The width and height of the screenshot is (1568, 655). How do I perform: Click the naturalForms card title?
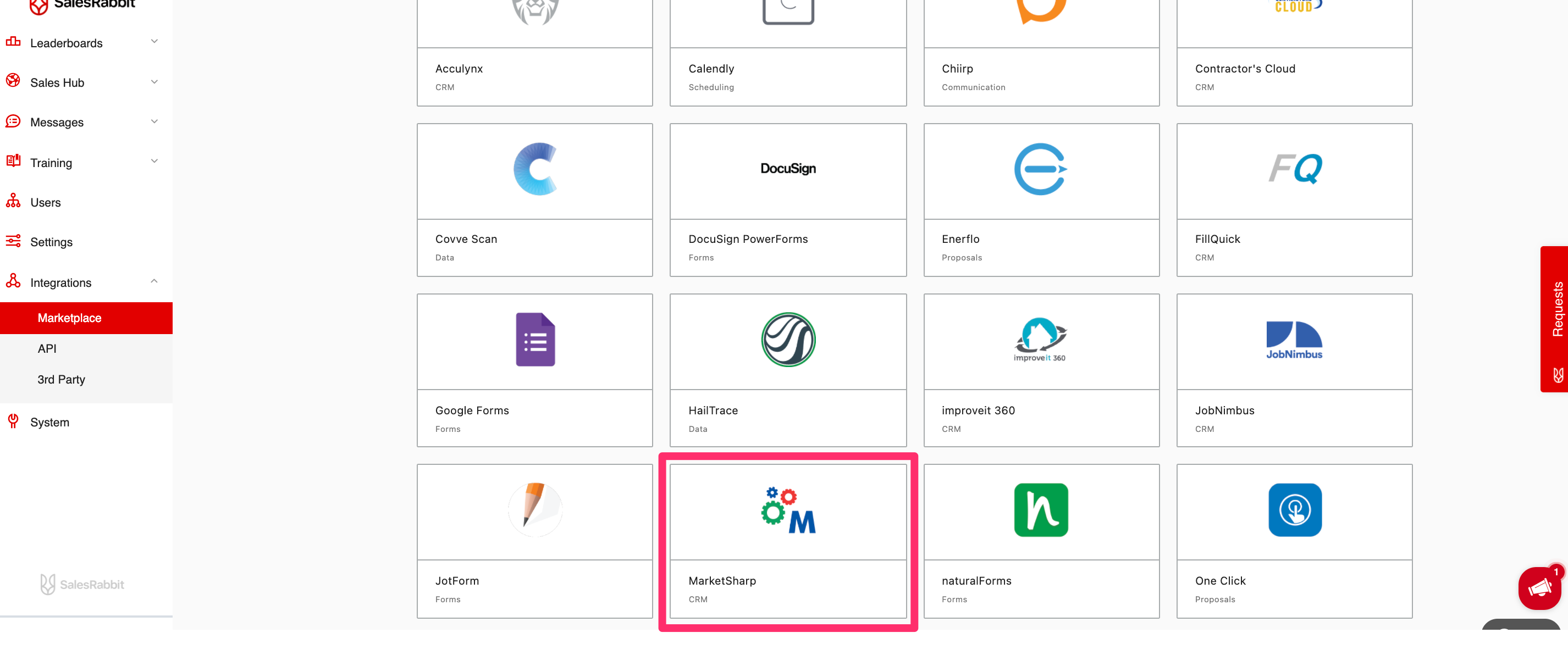click(x=976, y=581)
